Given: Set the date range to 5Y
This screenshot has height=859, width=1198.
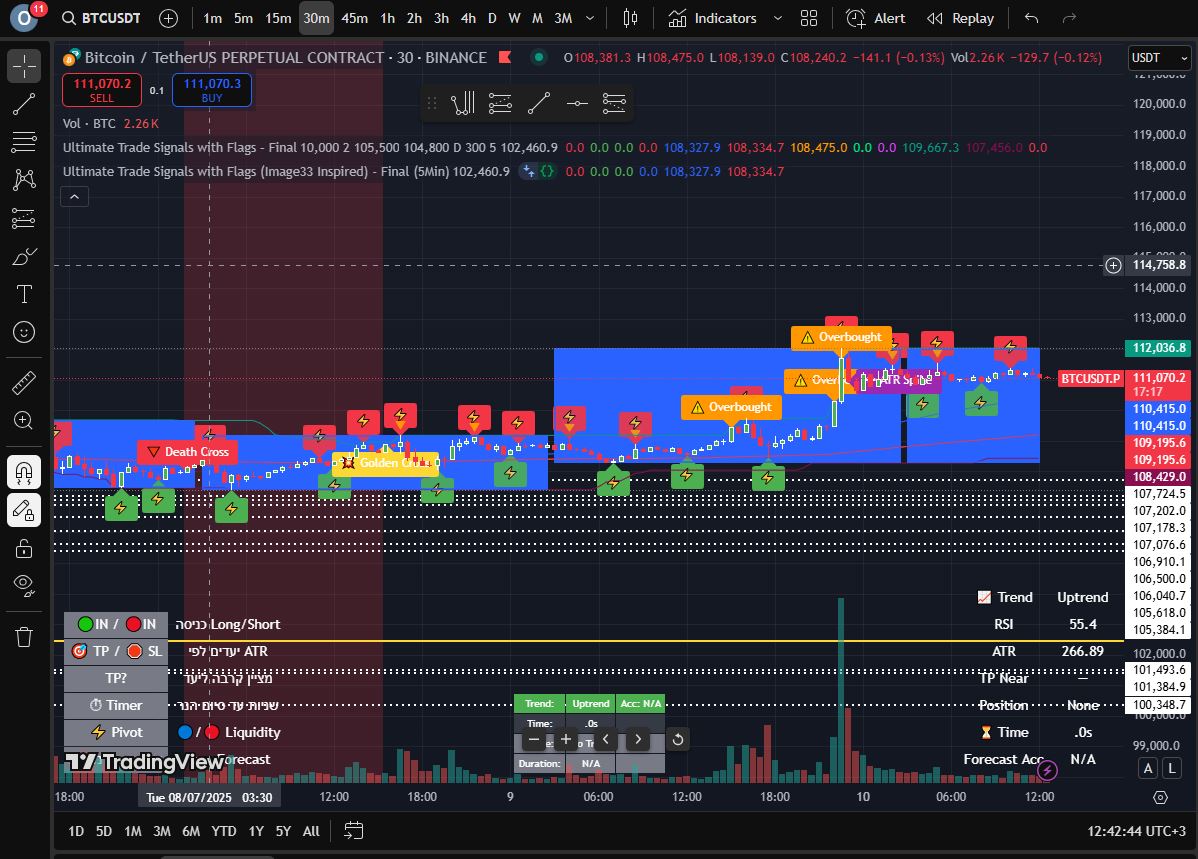Looking at the screenshot, I should (283, 831).
